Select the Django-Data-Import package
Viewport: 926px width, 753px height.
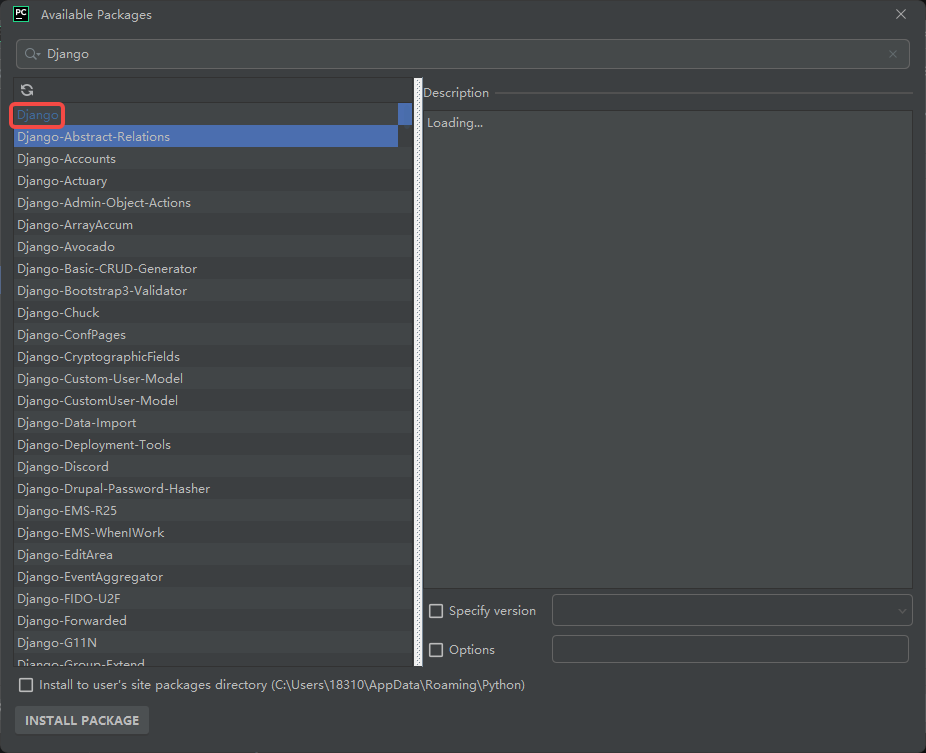click(x=213, y=422)
